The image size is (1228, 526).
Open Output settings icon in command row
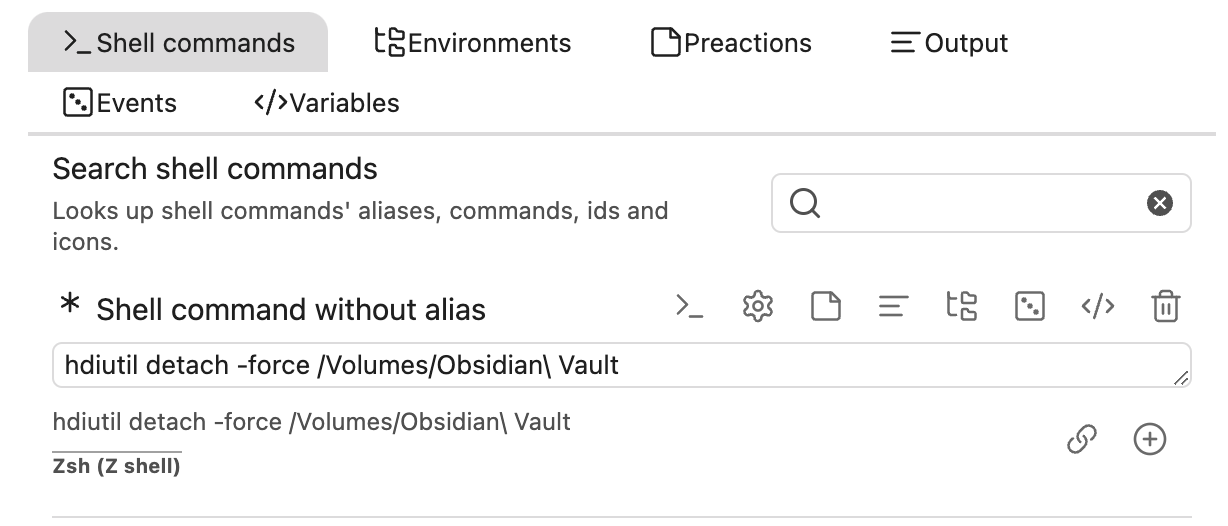tap(893, 307)
